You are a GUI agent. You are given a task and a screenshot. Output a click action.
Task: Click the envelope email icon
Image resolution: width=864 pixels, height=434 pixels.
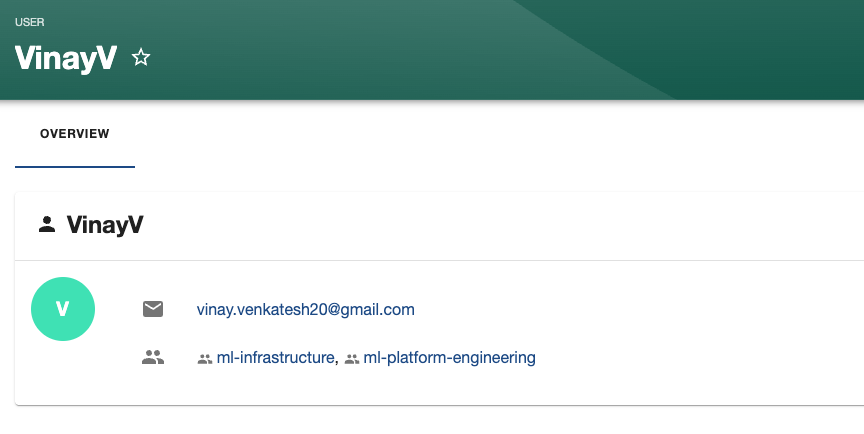click(153, 309)
